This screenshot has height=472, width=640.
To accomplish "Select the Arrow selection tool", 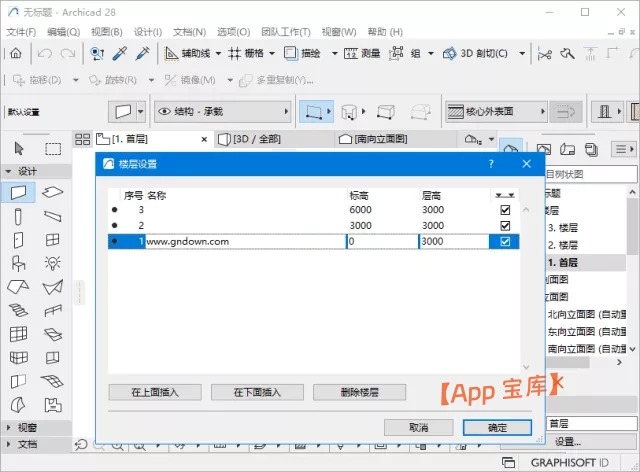I will click(x=18, y=149).
